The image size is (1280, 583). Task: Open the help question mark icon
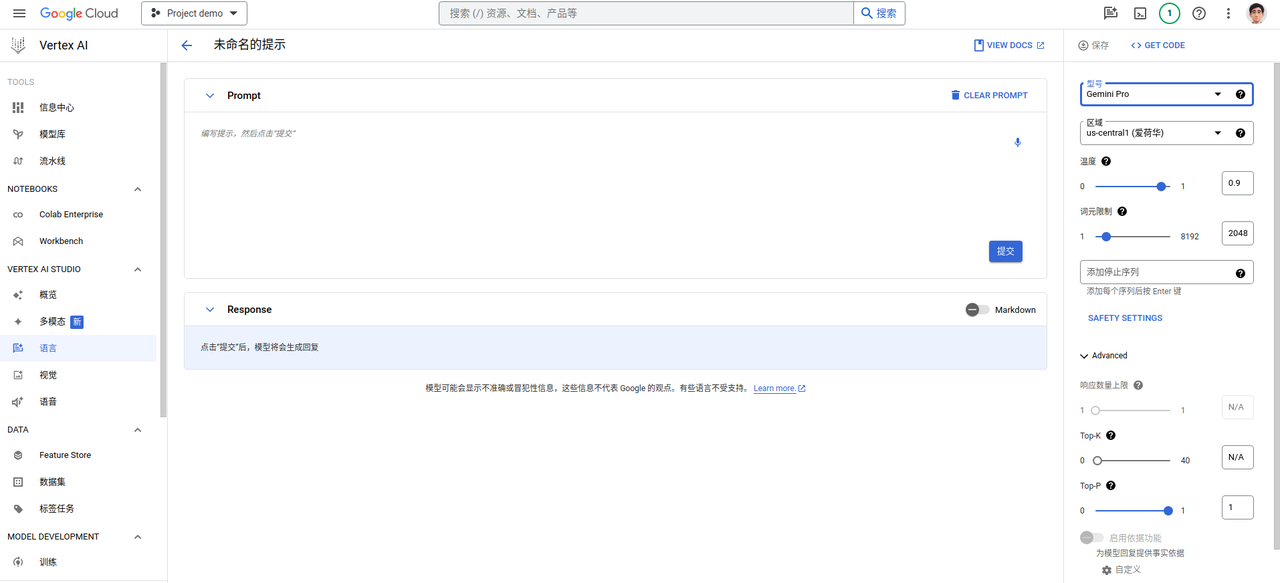(1198, 13)
